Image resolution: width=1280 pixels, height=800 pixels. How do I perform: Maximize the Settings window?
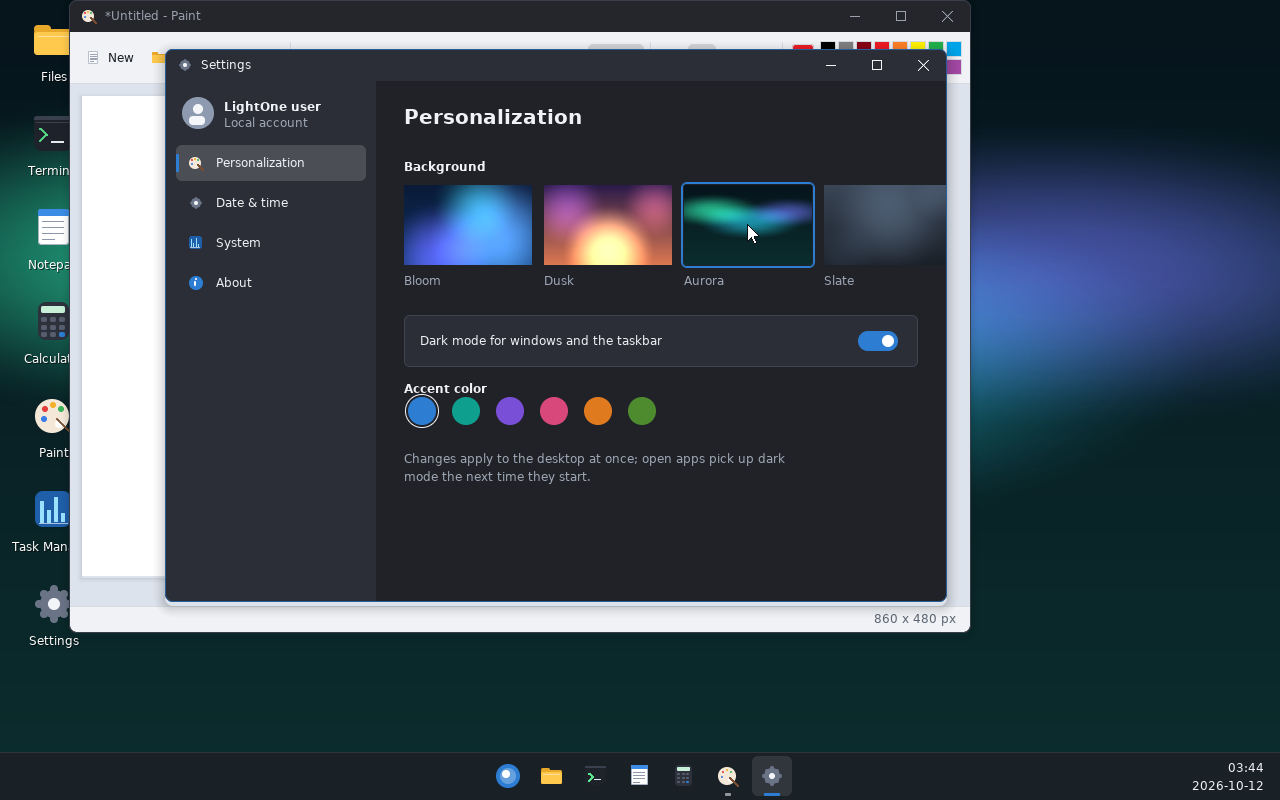[877, 65]
